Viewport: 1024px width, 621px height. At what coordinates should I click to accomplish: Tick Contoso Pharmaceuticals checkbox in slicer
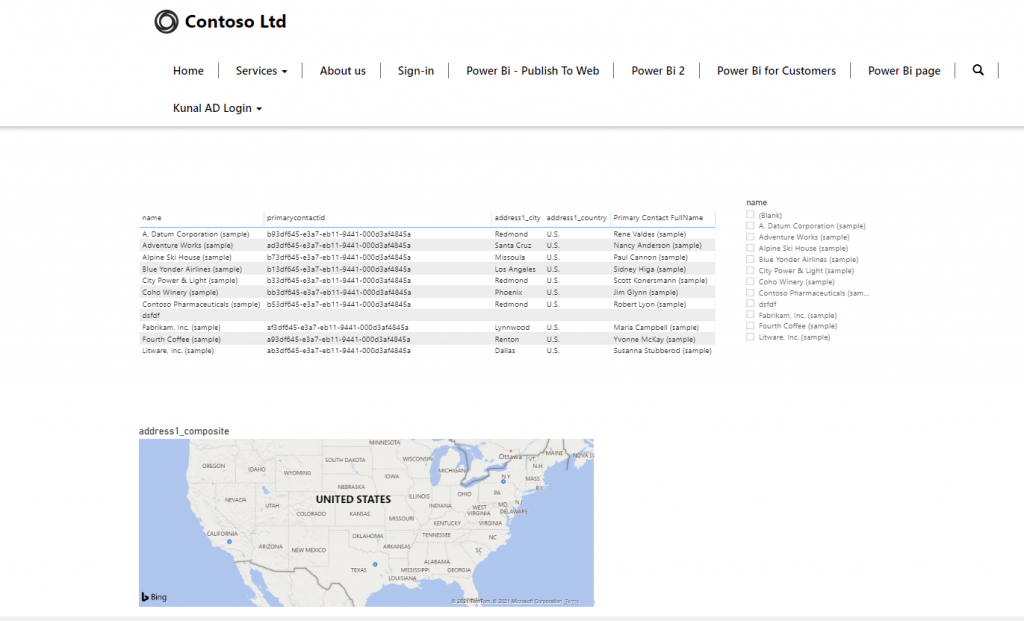750,292
